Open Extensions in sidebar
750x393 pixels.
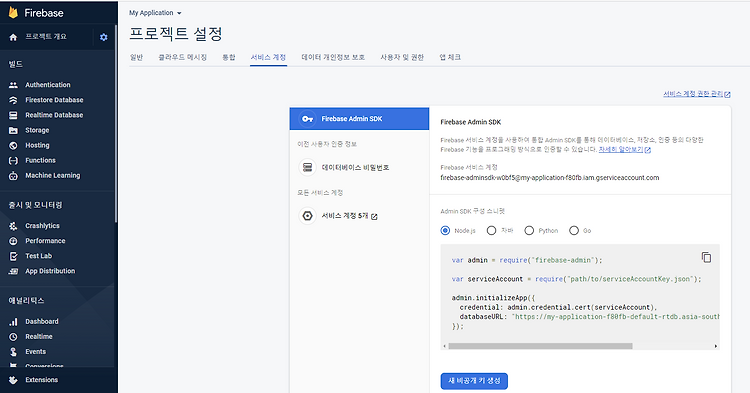click(x=42, y=380)
